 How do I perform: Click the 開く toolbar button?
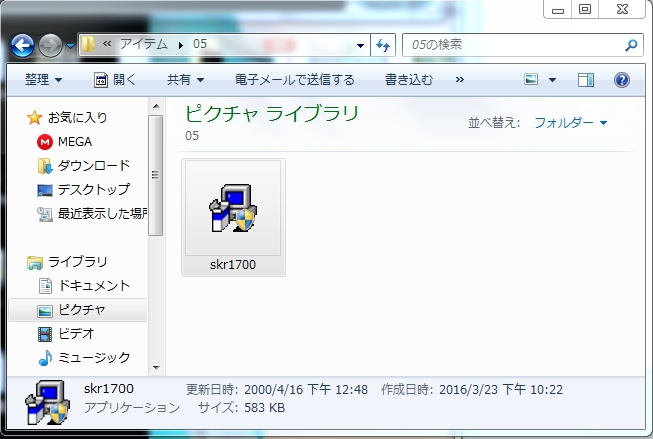click(115, 79)
